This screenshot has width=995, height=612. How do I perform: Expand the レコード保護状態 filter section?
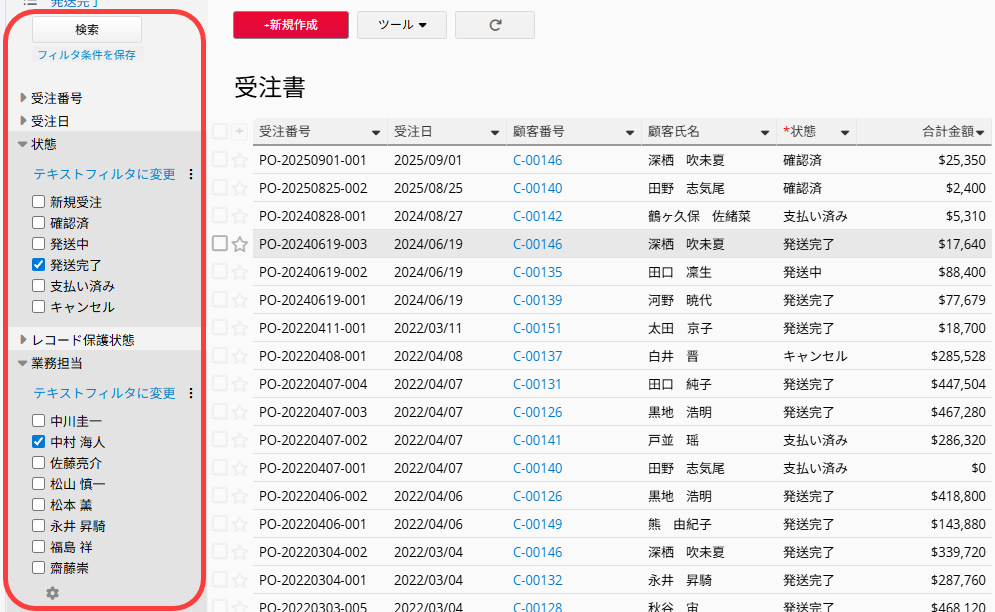coord(24,340)
